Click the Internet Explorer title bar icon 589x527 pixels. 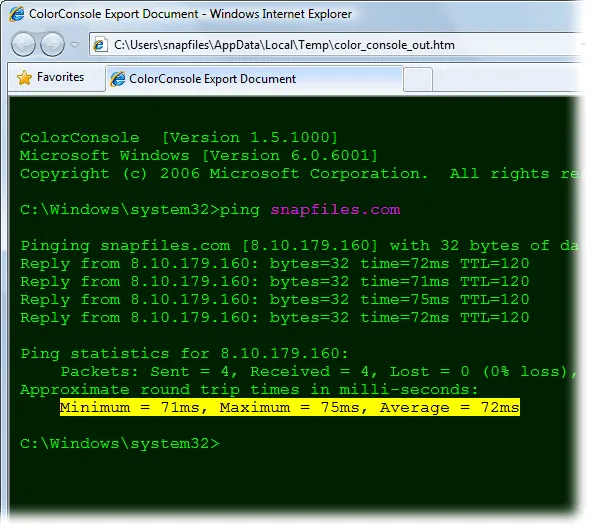pyautogui.click(x=17, y=14)
